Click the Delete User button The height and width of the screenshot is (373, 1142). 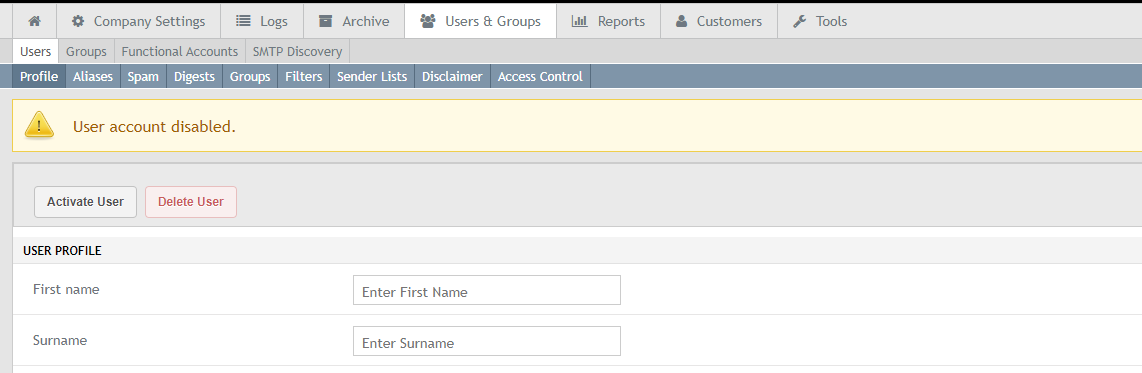point(191,202)
